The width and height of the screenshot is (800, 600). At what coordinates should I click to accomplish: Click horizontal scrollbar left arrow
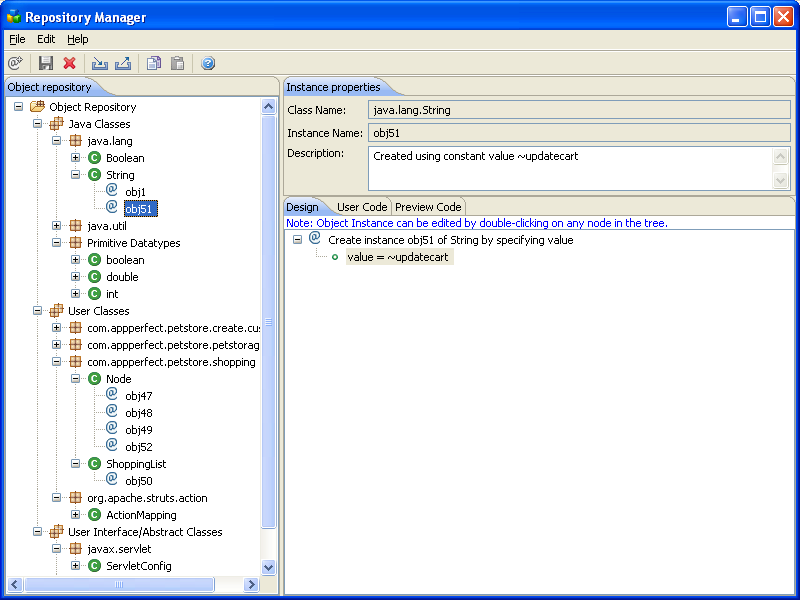point(14,584)
